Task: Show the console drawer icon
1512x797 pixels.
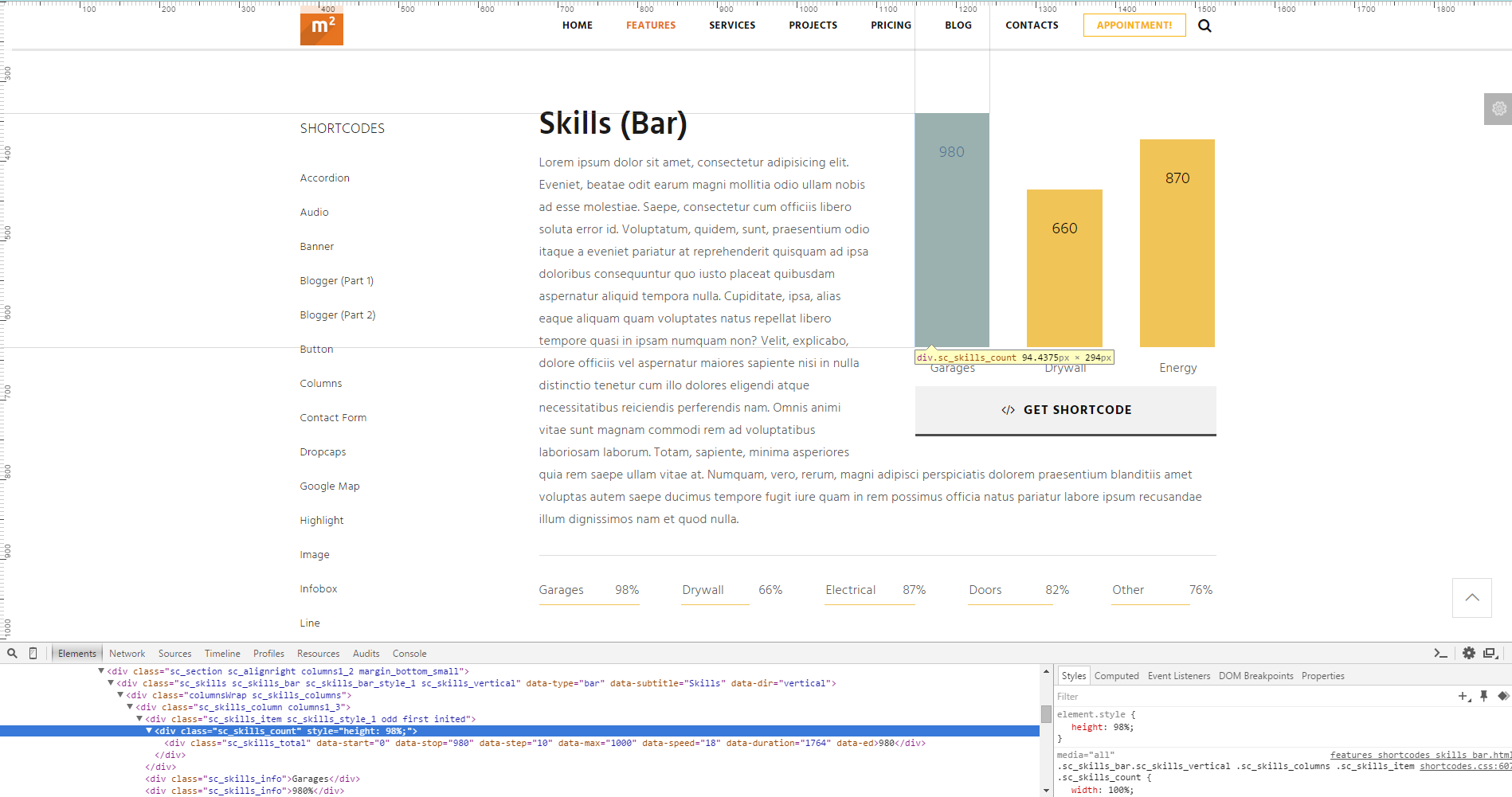Action: [1440, 653]
